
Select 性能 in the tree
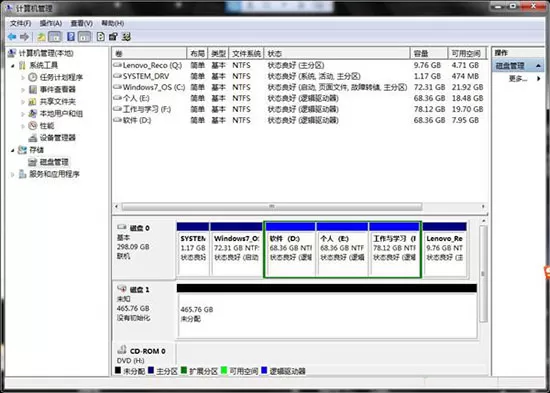tap(47, 126)
